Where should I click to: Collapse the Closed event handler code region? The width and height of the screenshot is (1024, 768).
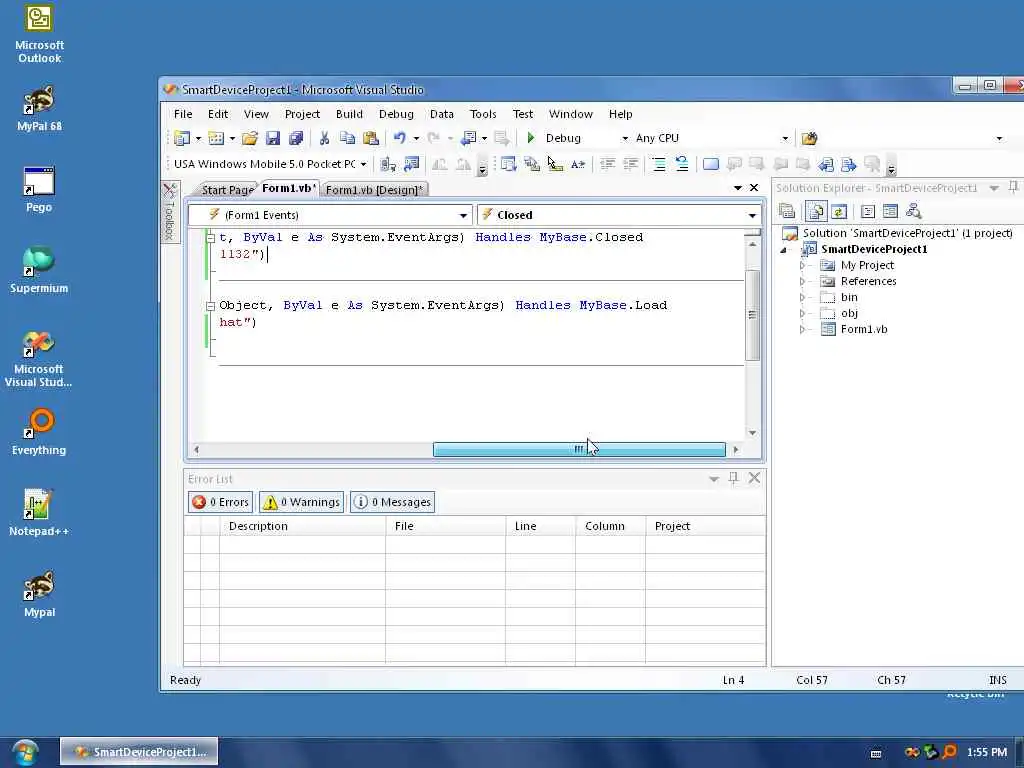[x=210, y=238]
